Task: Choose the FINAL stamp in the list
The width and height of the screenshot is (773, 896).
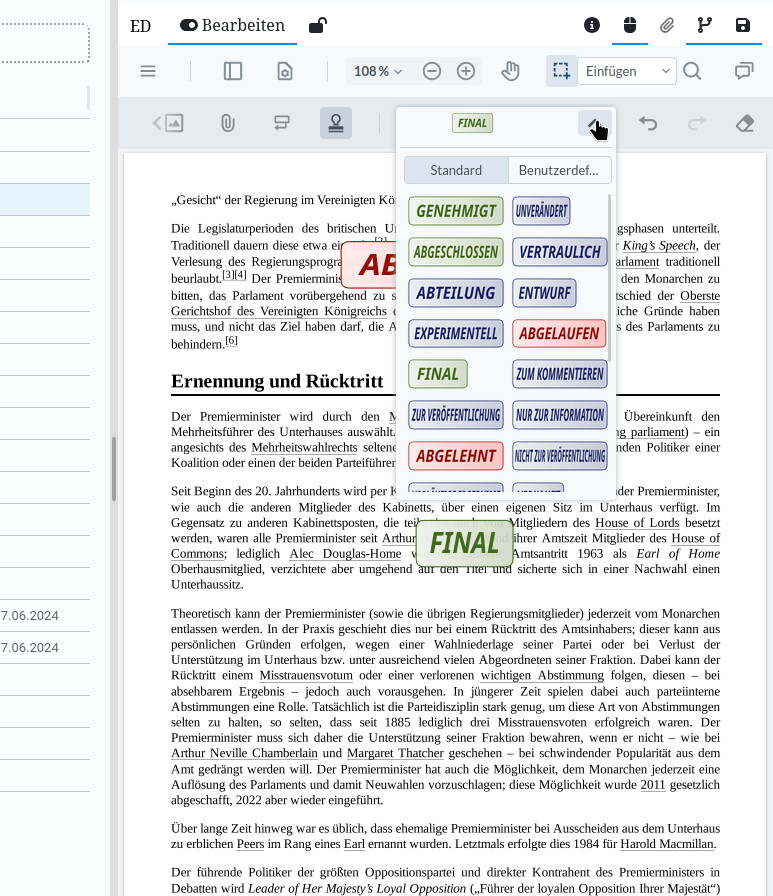Action: click(438, 374)
